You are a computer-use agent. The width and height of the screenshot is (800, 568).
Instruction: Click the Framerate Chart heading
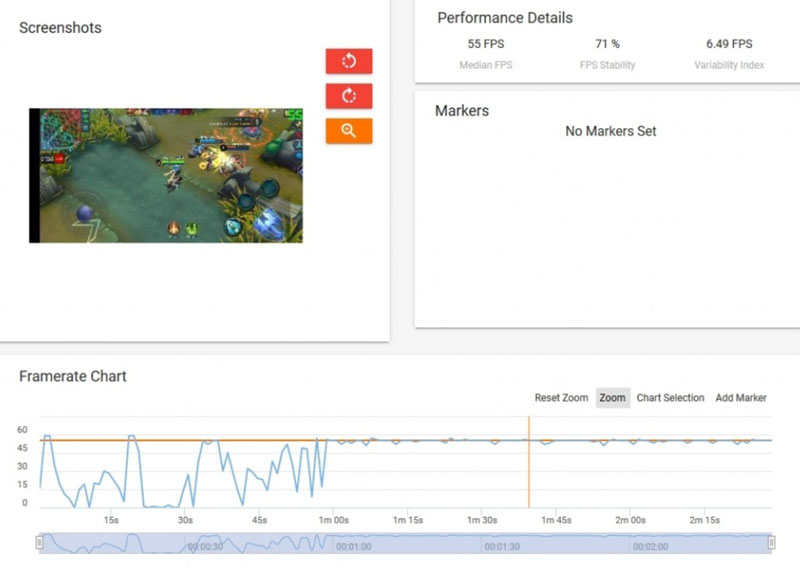click(x=73, y=376)
